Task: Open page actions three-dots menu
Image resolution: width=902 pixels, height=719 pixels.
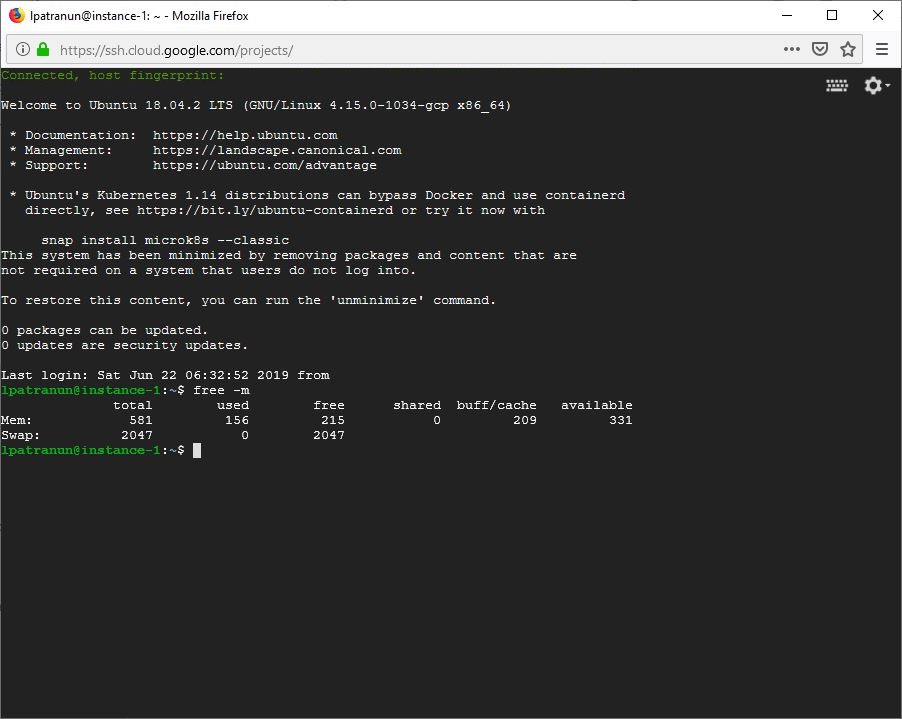Action: pyautogui.click(x=792, y=49)
